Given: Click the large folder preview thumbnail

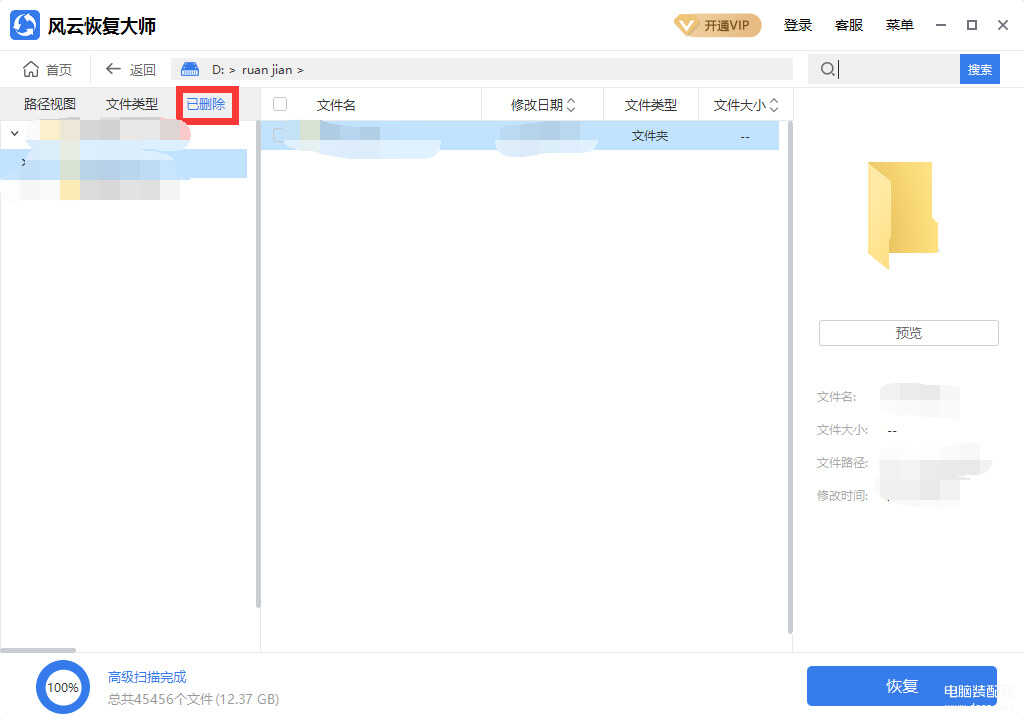Looking at the screenshot, I should pos(903,216).
